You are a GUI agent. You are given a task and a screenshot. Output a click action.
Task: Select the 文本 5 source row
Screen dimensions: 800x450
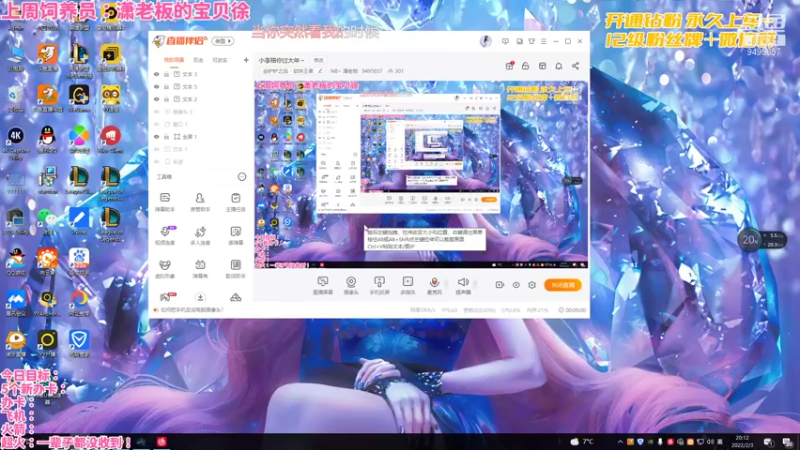pos(201,87)
